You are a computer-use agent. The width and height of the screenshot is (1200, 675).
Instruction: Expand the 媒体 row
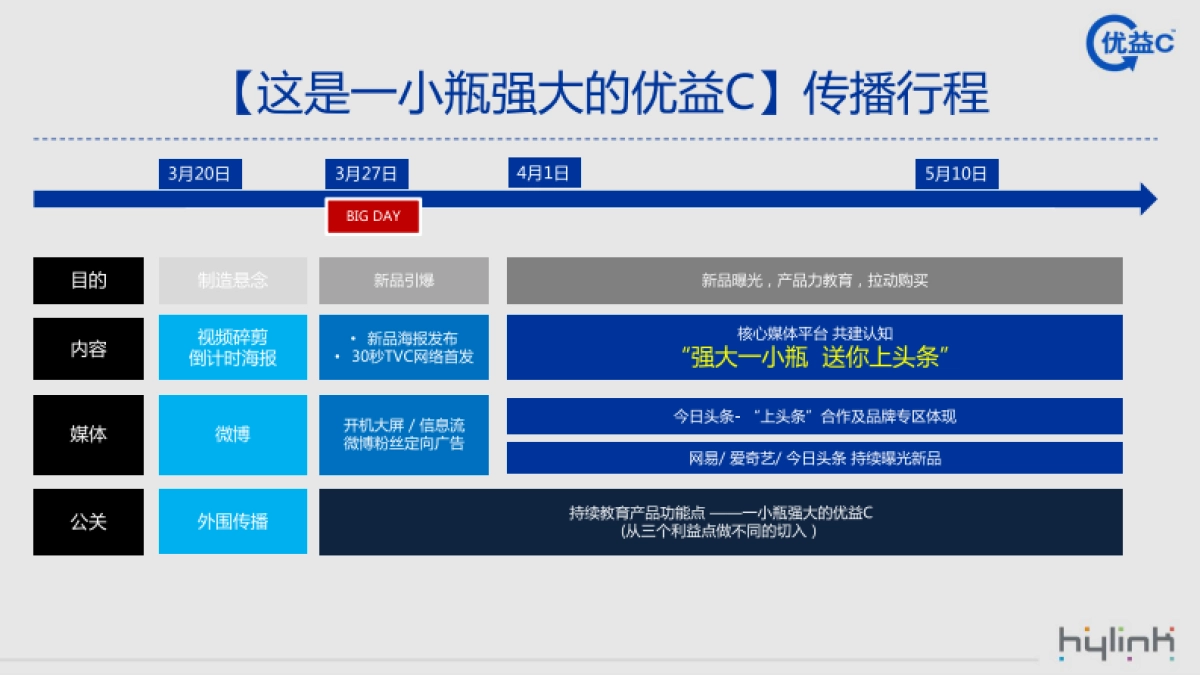point(88,434)
